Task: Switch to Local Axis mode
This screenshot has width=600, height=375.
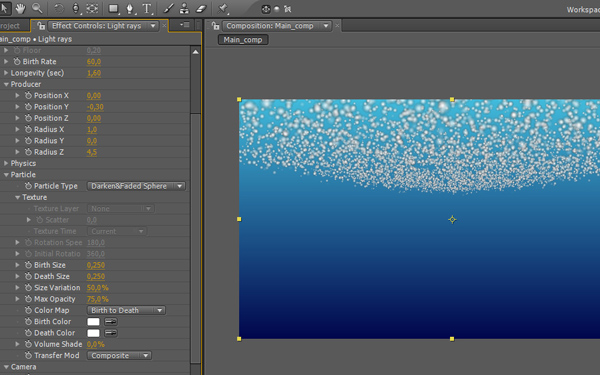Action: [266, 9]
